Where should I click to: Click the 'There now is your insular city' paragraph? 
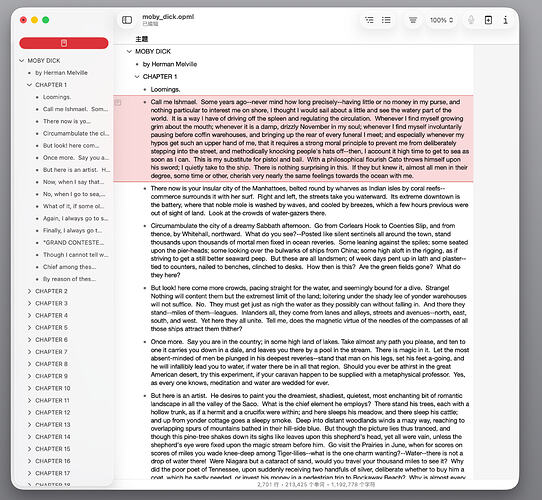click(x=309, y=201)
